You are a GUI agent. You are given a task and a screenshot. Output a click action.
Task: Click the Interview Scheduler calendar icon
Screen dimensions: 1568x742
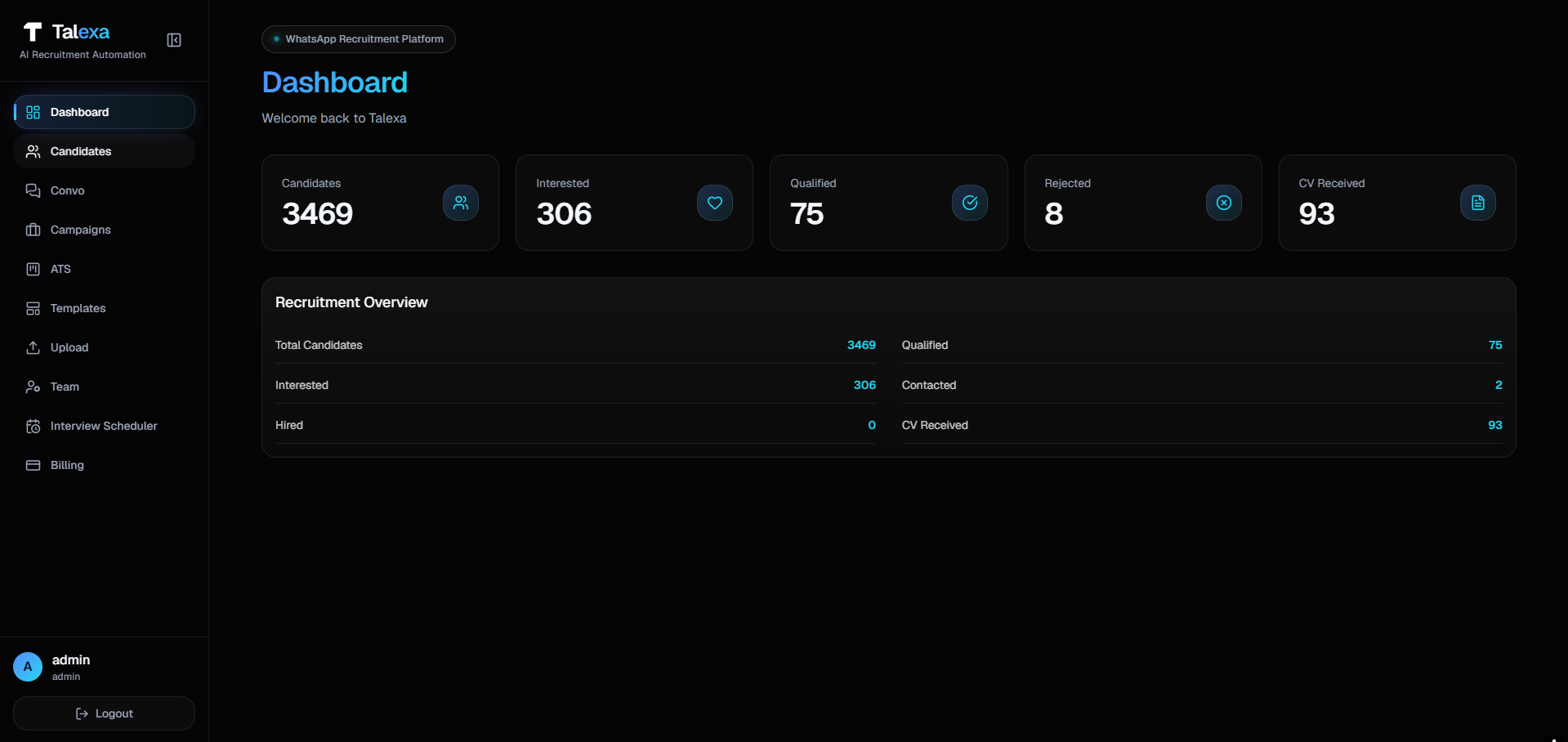tap(33, 426)
